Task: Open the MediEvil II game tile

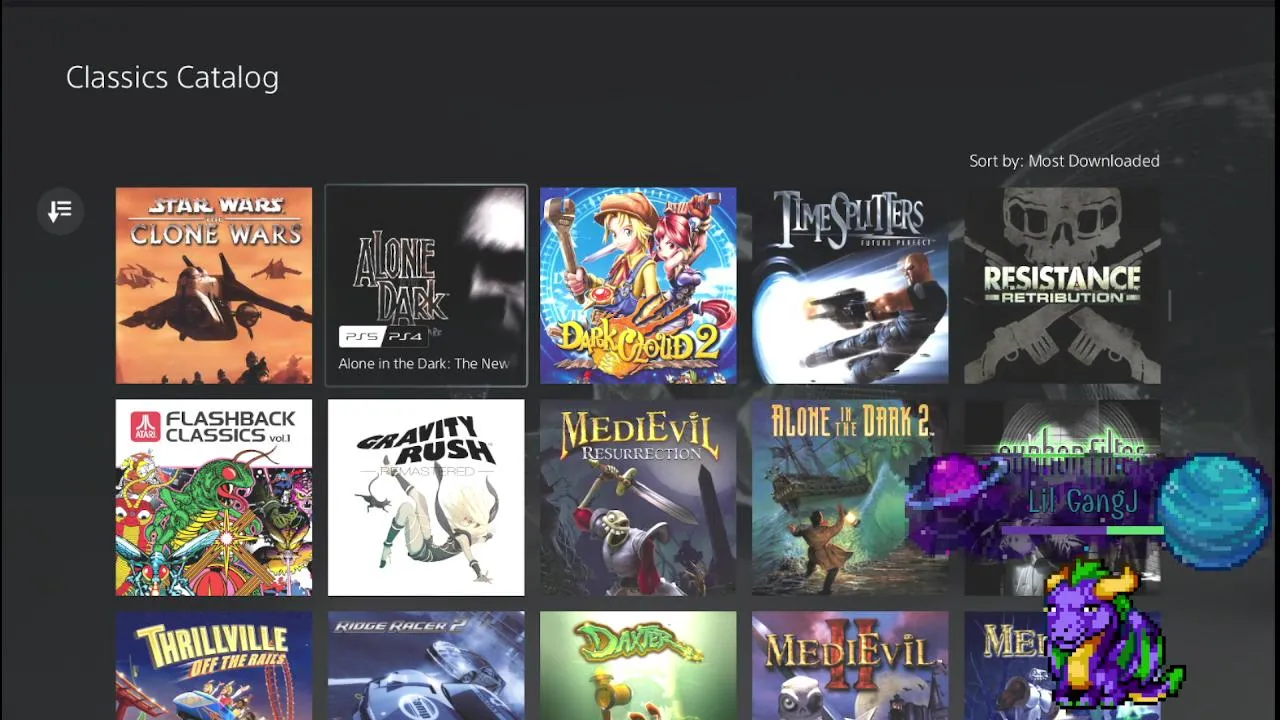Action: 850,666
